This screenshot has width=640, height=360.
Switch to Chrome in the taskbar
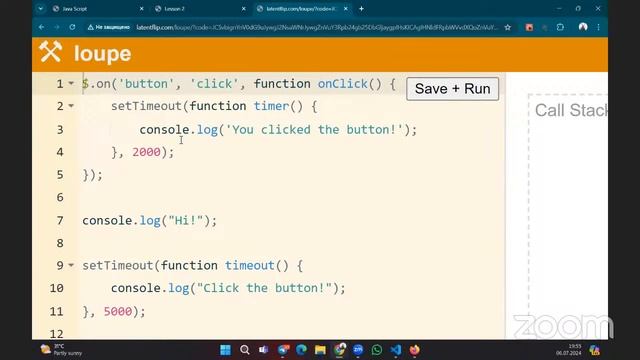pos(340,349)
